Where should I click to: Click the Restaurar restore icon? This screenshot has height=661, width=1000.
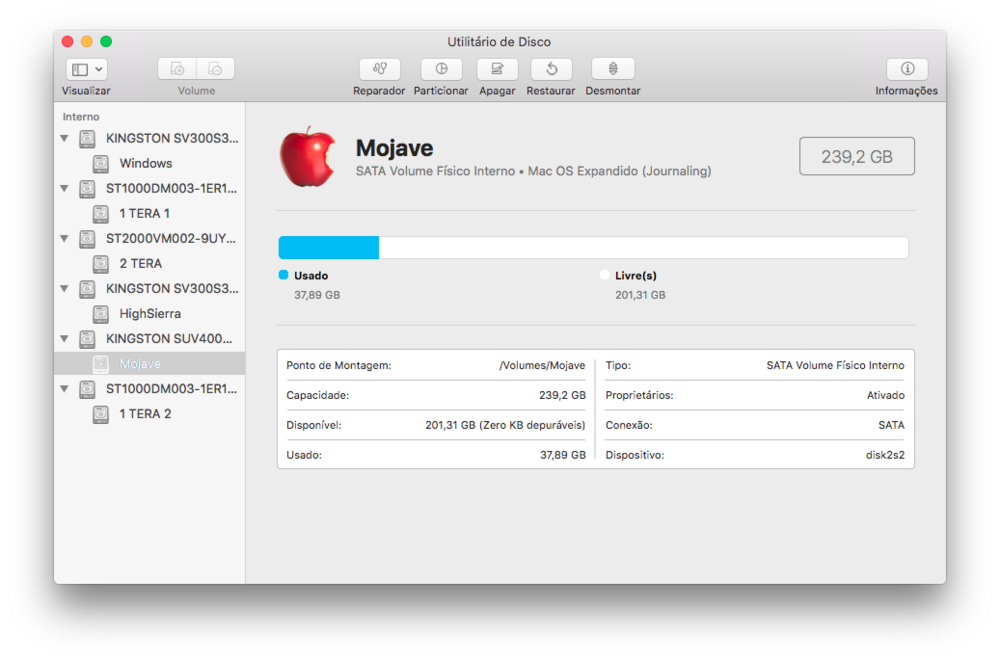coord(551,69)
